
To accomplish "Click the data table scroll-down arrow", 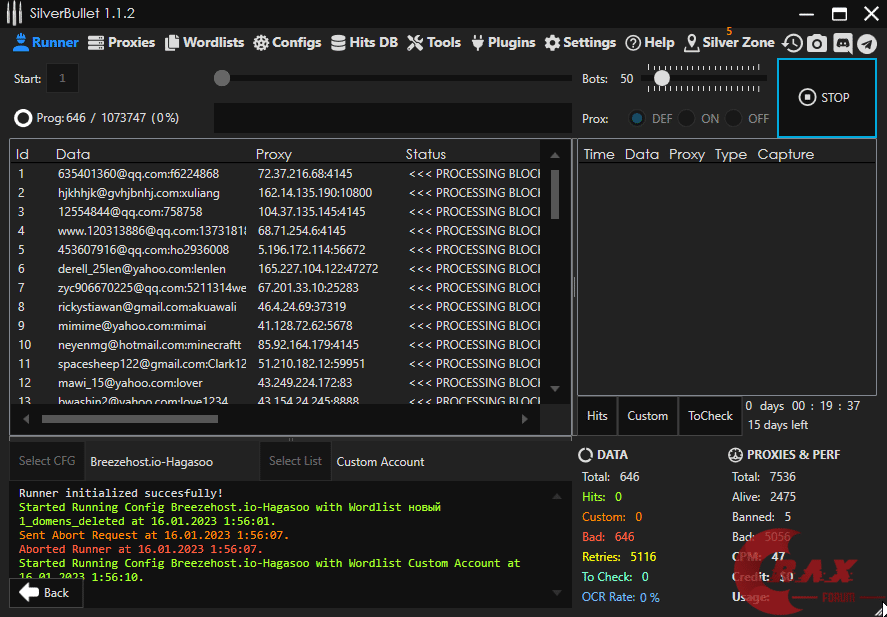I will click(x=554, y=387).
